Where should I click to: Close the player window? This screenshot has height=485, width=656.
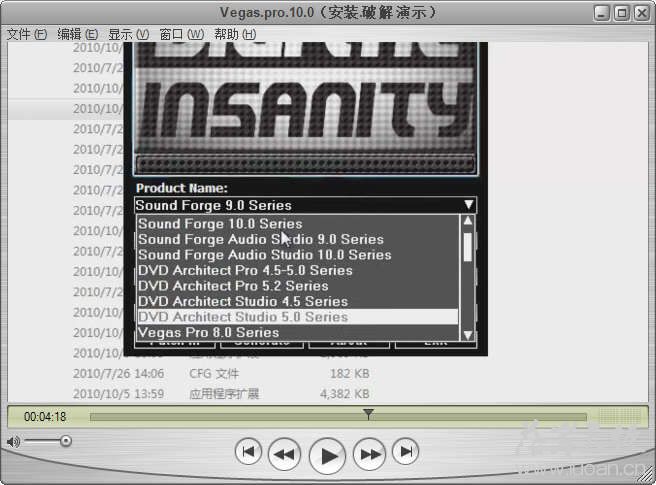pos(642,13)
